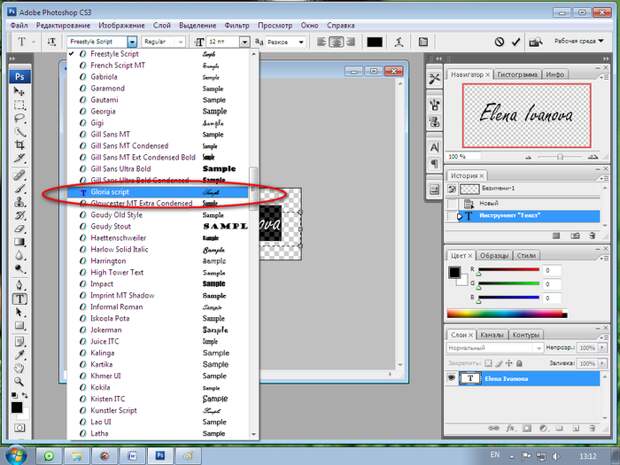Toggle Quick Mask mode
This screenshot has width=620, height=465.
19,427
